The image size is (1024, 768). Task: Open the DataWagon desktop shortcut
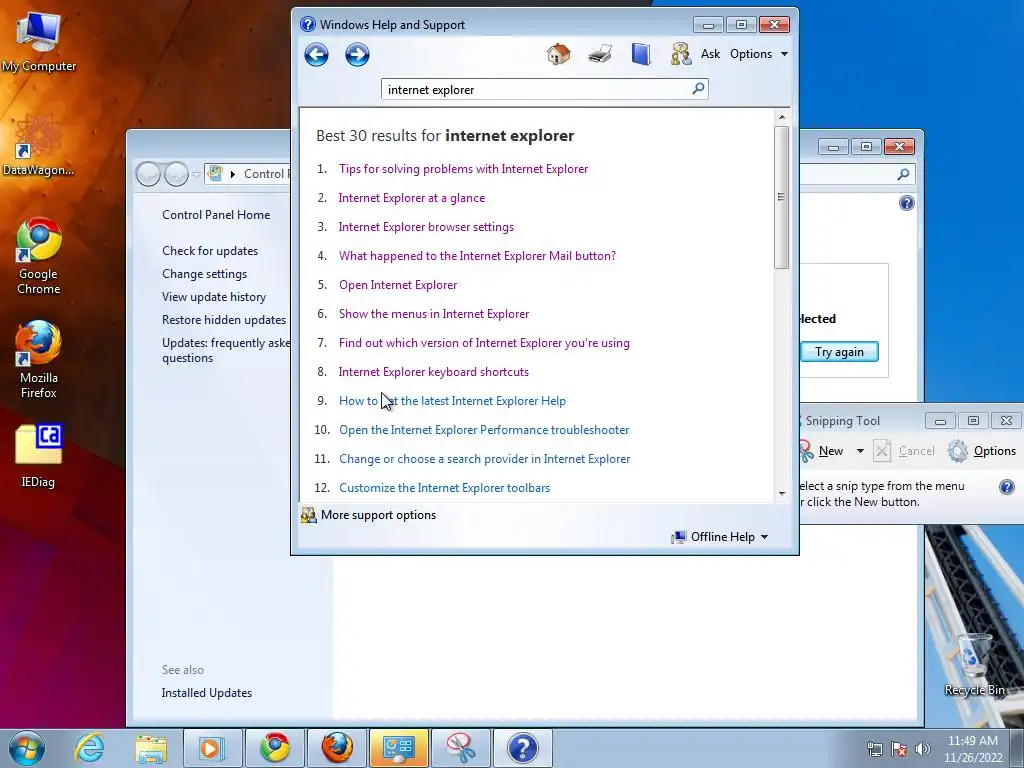point(38,145)
